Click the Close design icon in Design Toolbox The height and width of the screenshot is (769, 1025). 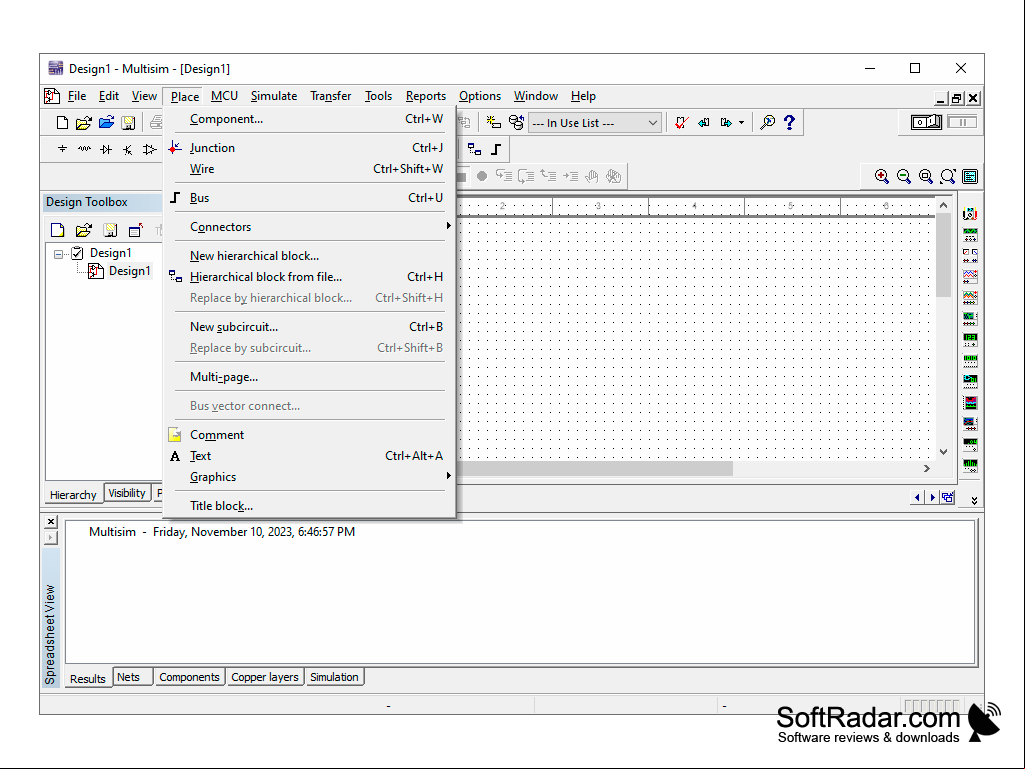pos(135,230)
